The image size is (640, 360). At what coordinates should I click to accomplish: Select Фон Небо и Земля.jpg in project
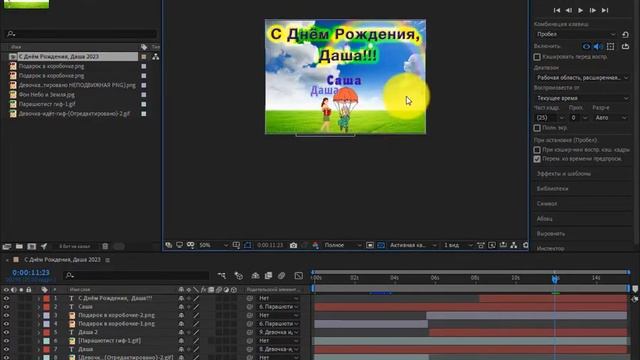(47, 95)
